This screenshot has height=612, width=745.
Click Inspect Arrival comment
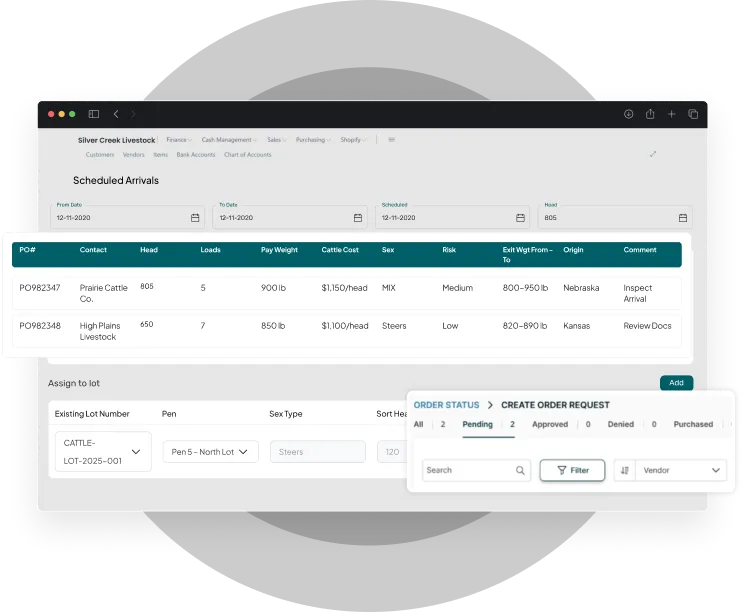click(x=638, y=293)
